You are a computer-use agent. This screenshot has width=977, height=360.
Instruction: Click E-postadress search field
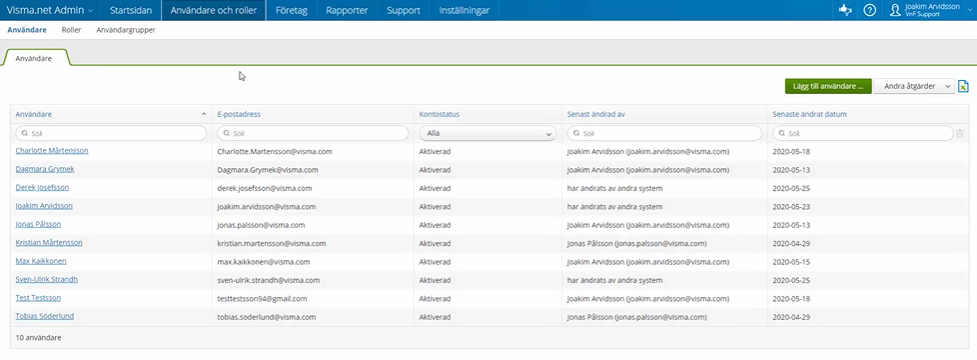pos(313,133)
